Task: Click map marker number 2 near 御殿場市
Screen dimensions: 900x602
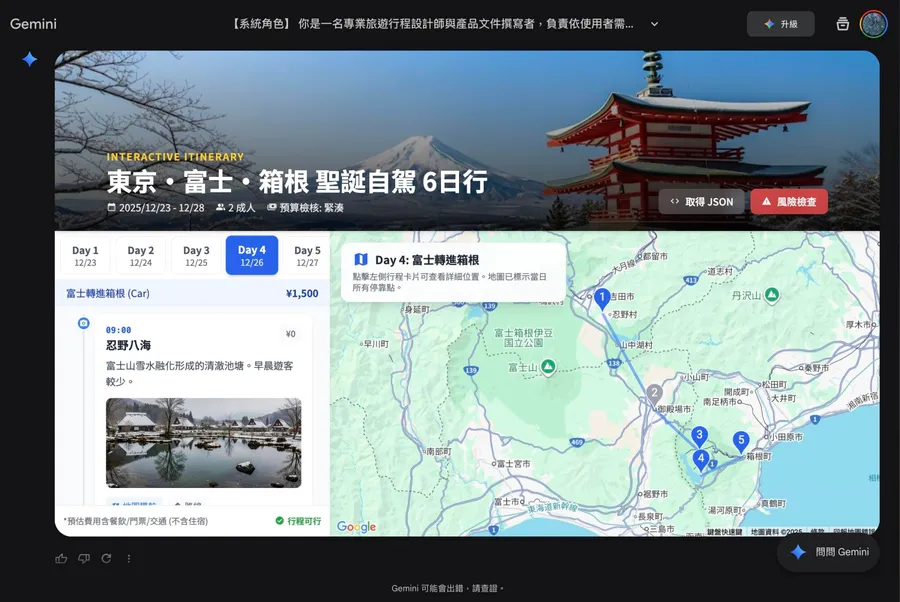Action: click(654, 391)
